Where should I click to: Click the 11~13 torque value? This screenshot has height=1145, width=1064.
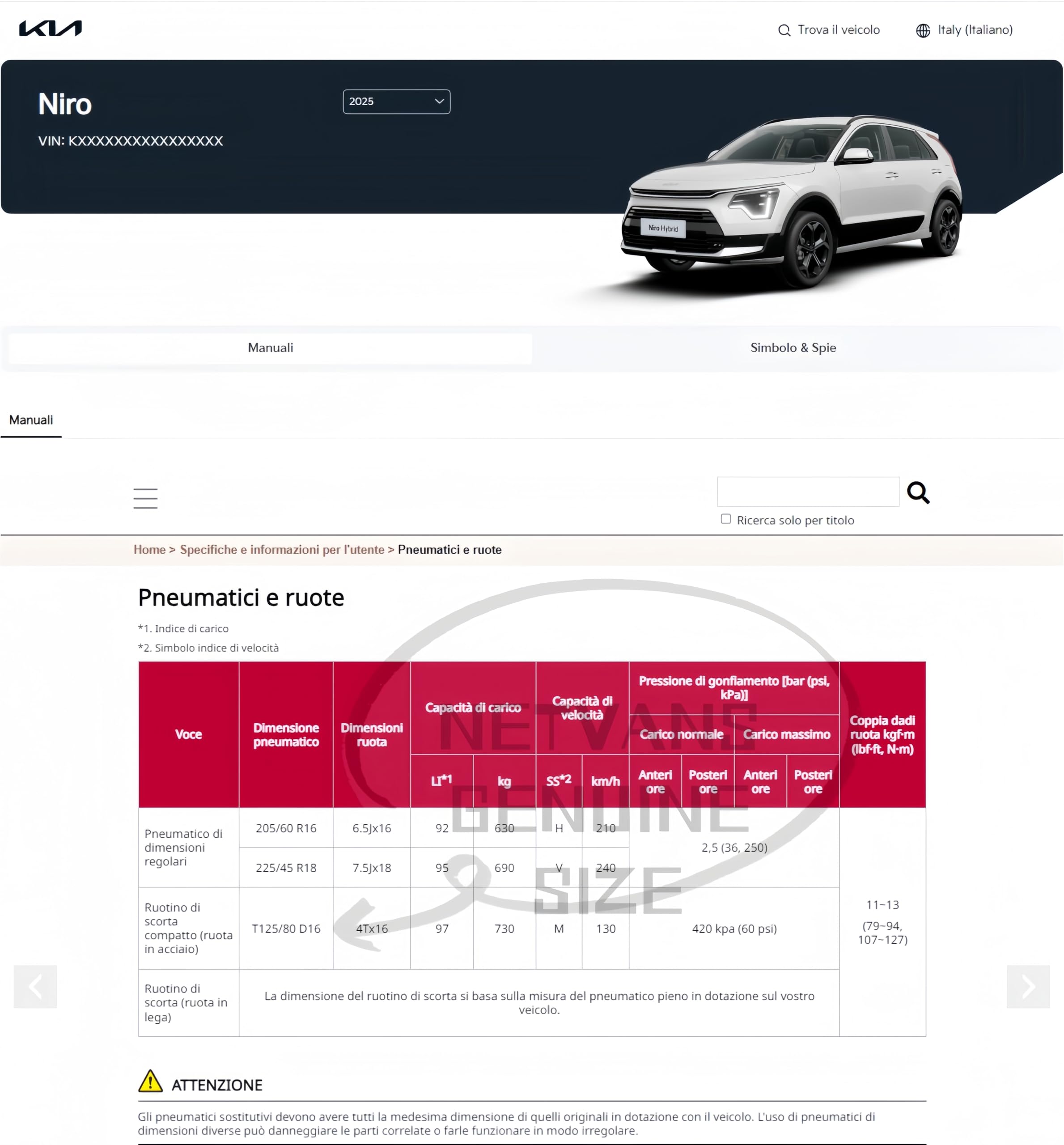[882, 904]
